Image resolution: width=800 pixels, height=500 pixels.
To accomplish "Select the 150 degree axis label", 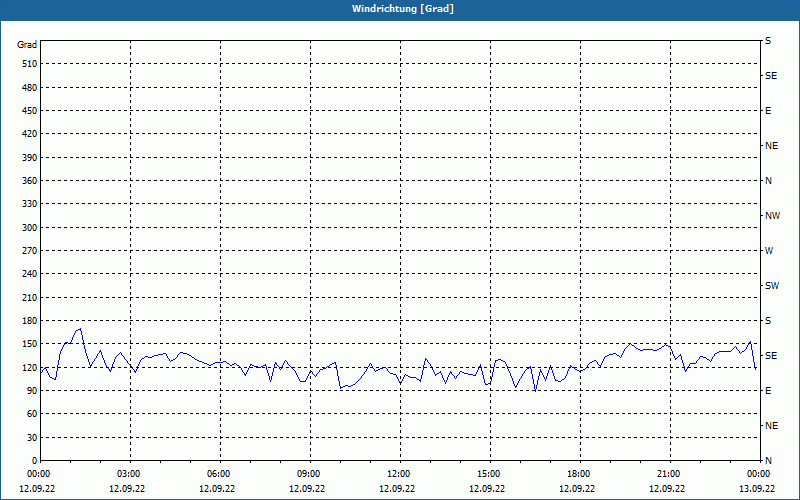I will coord(30,344).
